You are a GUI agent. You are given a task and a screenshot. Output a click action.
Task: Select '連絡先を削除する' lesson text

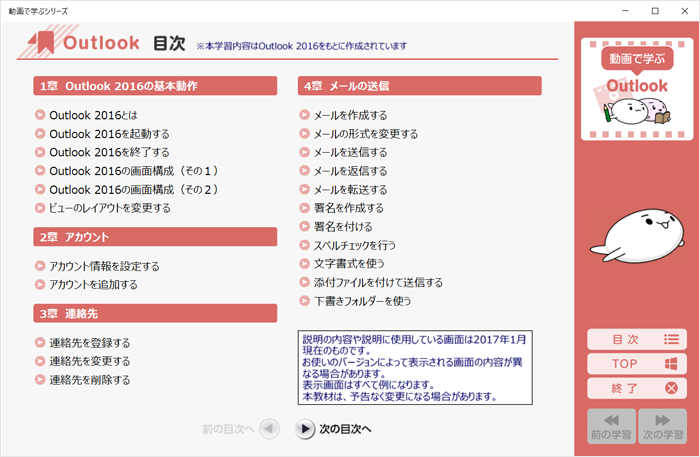[x=90, y=380]
